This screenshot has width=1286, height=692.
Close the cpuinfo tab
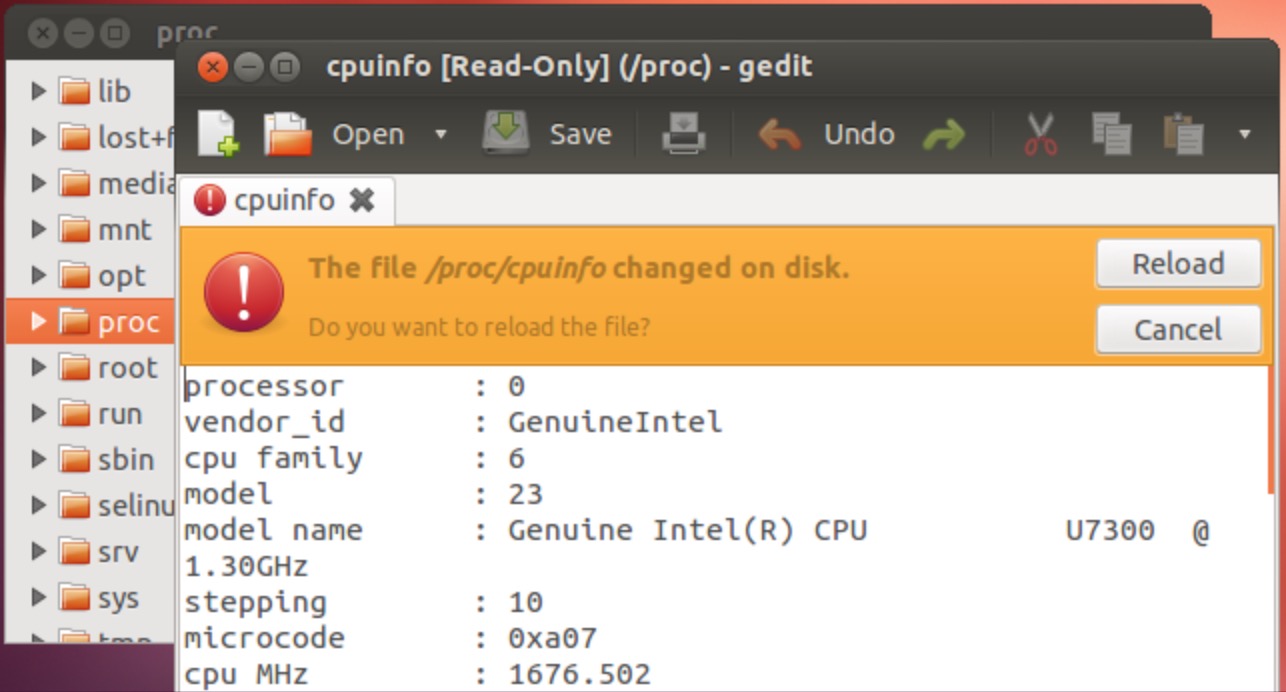(361, 200)
